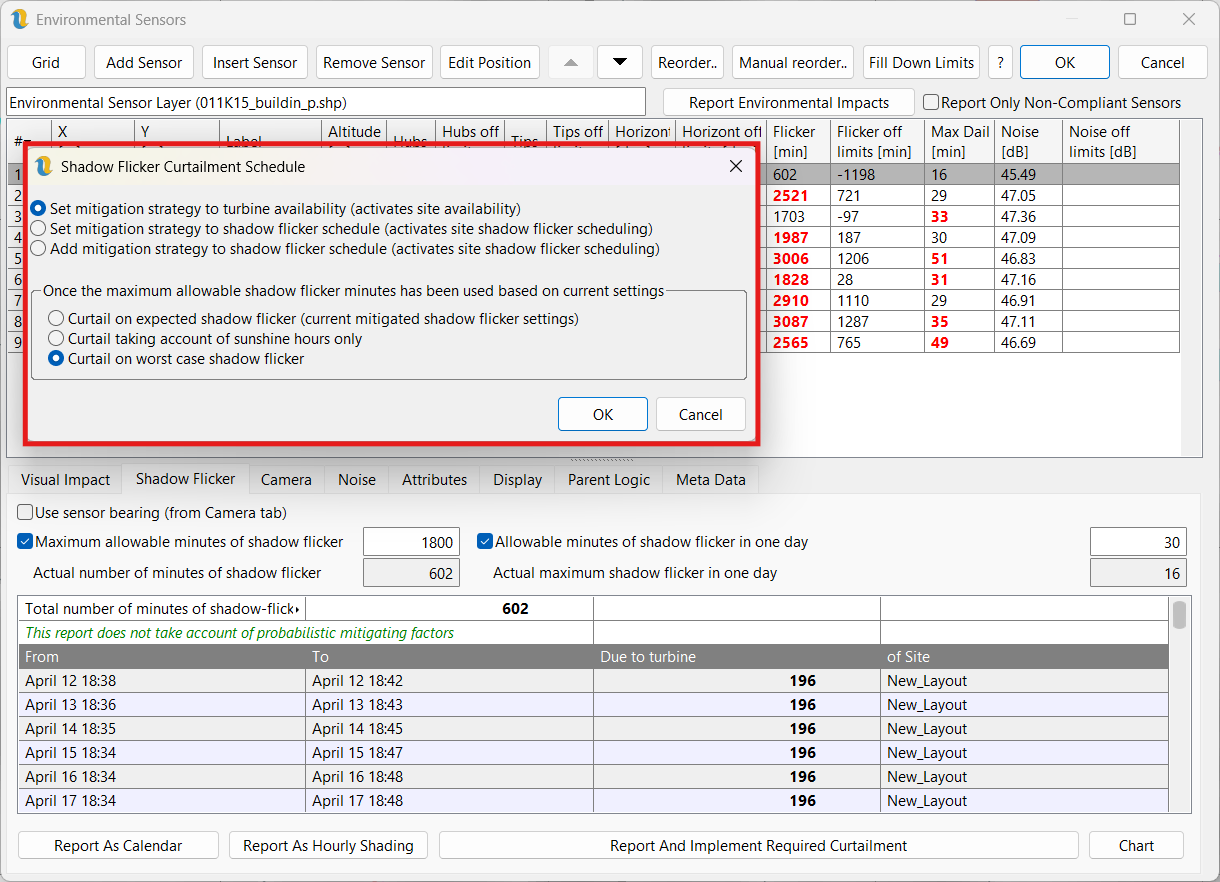
Task: Choose 'Curtail on expected shadow flicker' option
Action: (57, 319)
